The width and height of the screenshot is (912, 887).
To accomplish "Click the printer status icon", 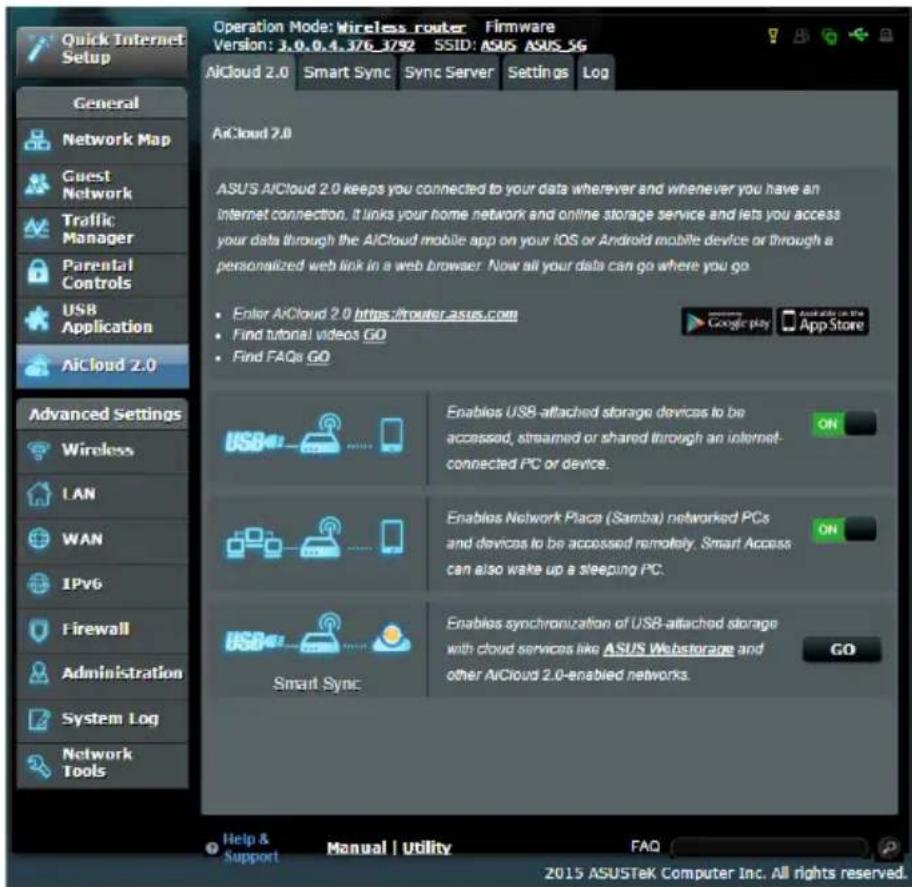I will [886, 36].
